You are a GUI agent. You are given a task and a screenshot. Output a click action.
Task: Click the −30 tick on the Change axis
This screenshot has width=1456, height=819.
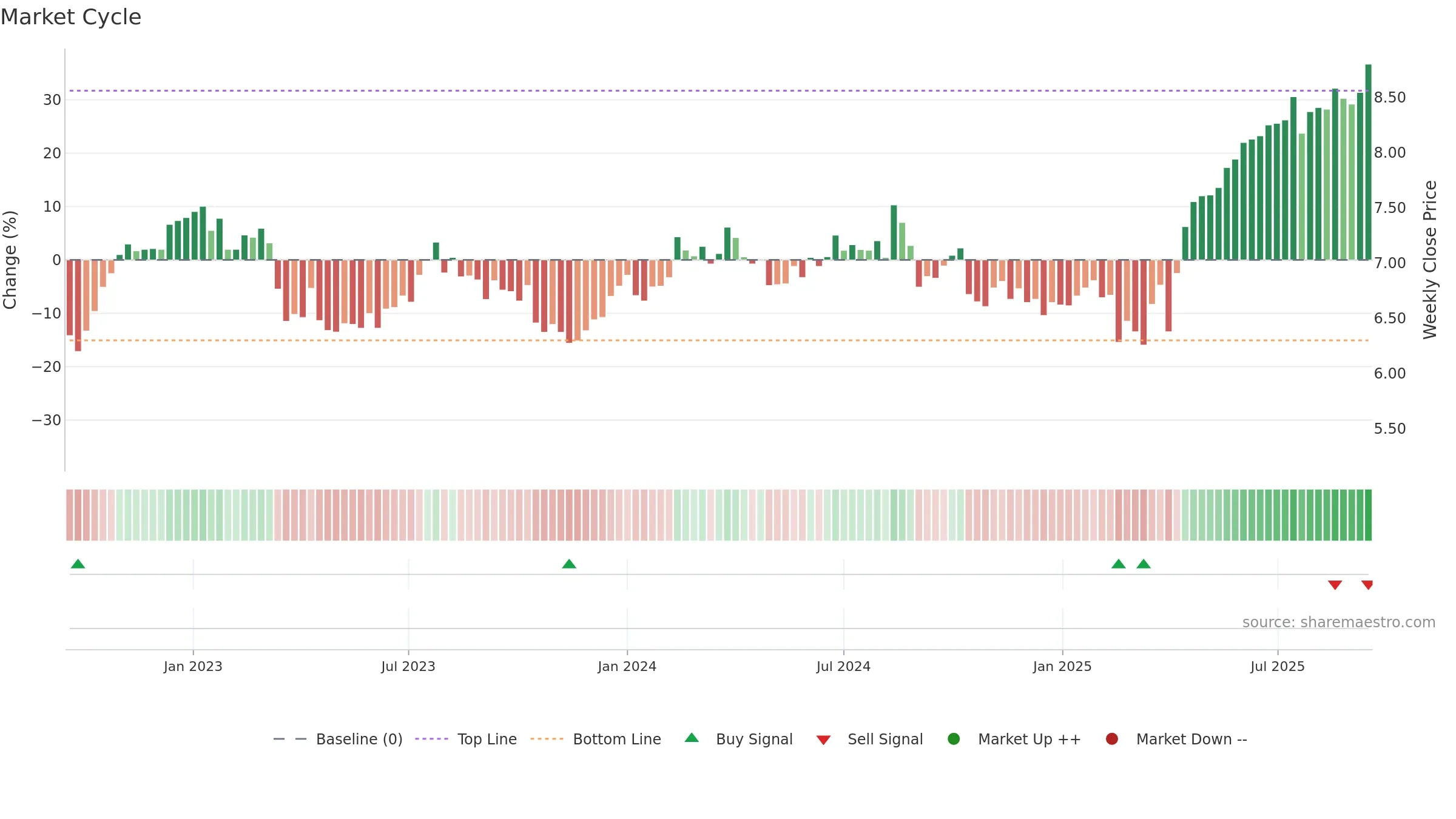click(x=47, y=420)
